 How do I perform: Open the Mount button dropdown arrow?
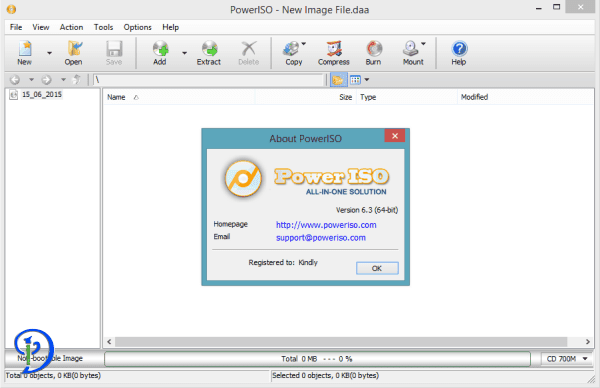pyautogui.click(x=424, y=44)
